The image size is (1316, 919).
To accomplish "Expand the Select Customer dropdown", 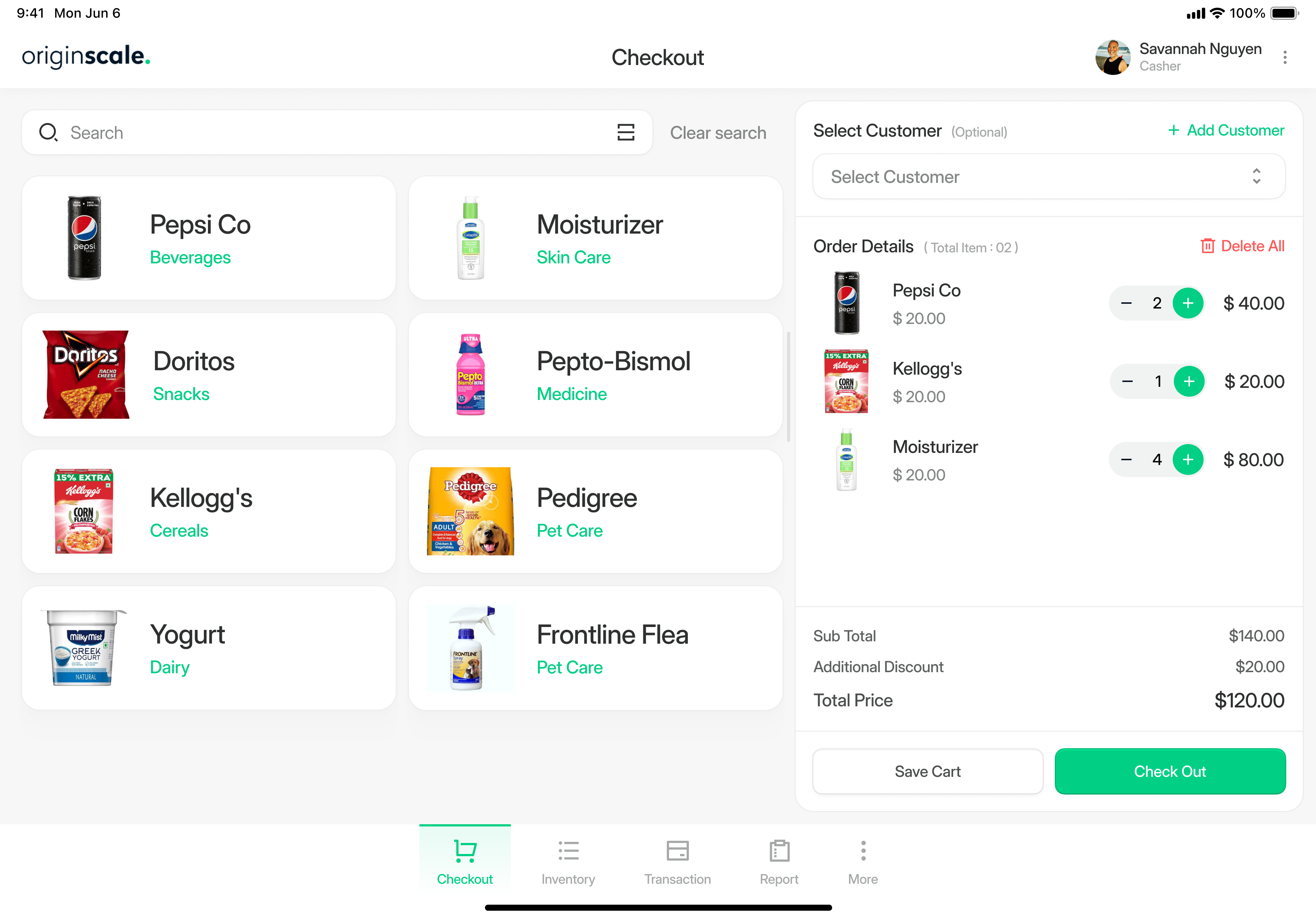I will (x=1049, y=176).
